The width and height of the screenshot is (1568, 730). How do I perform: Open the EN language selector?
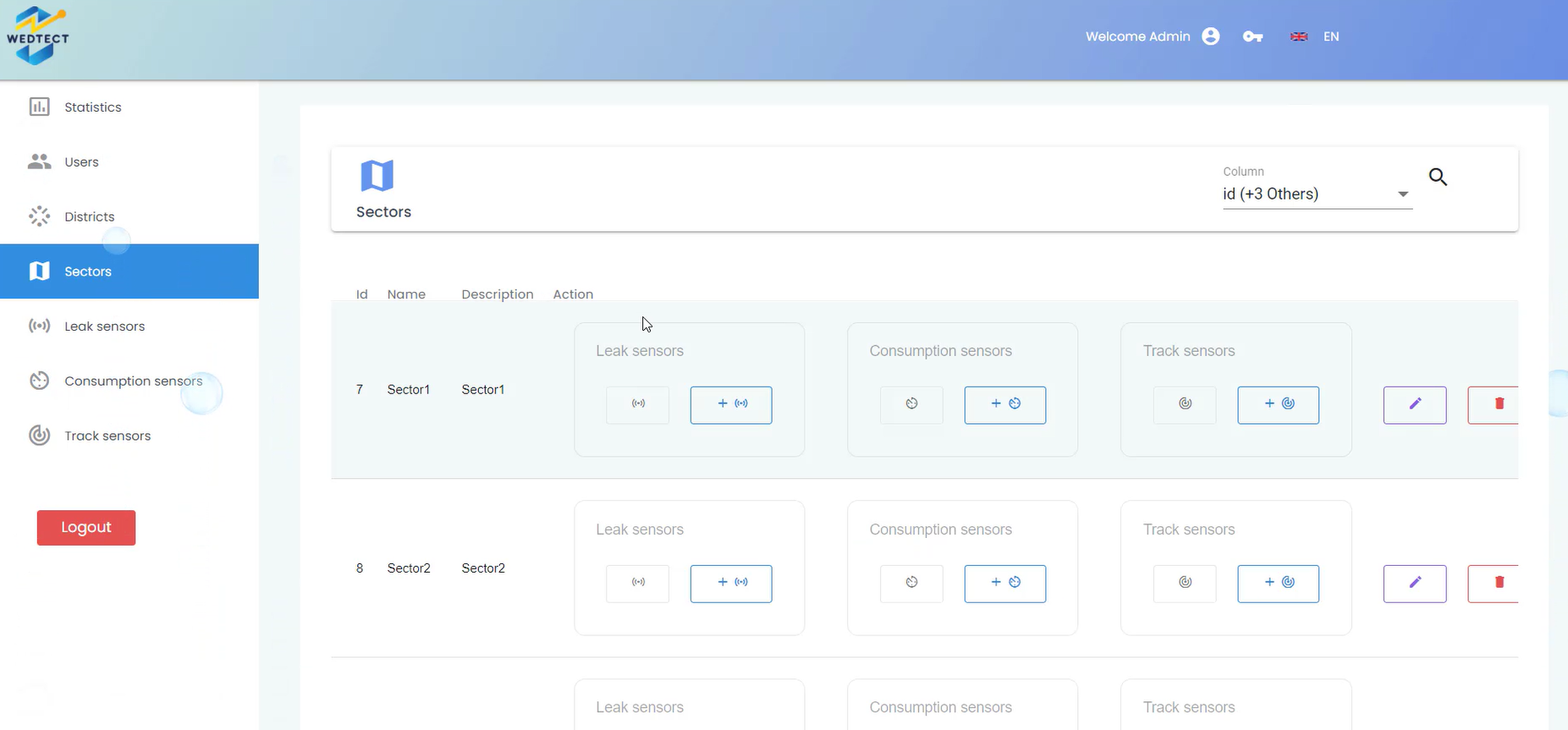tap(1315, 36)
